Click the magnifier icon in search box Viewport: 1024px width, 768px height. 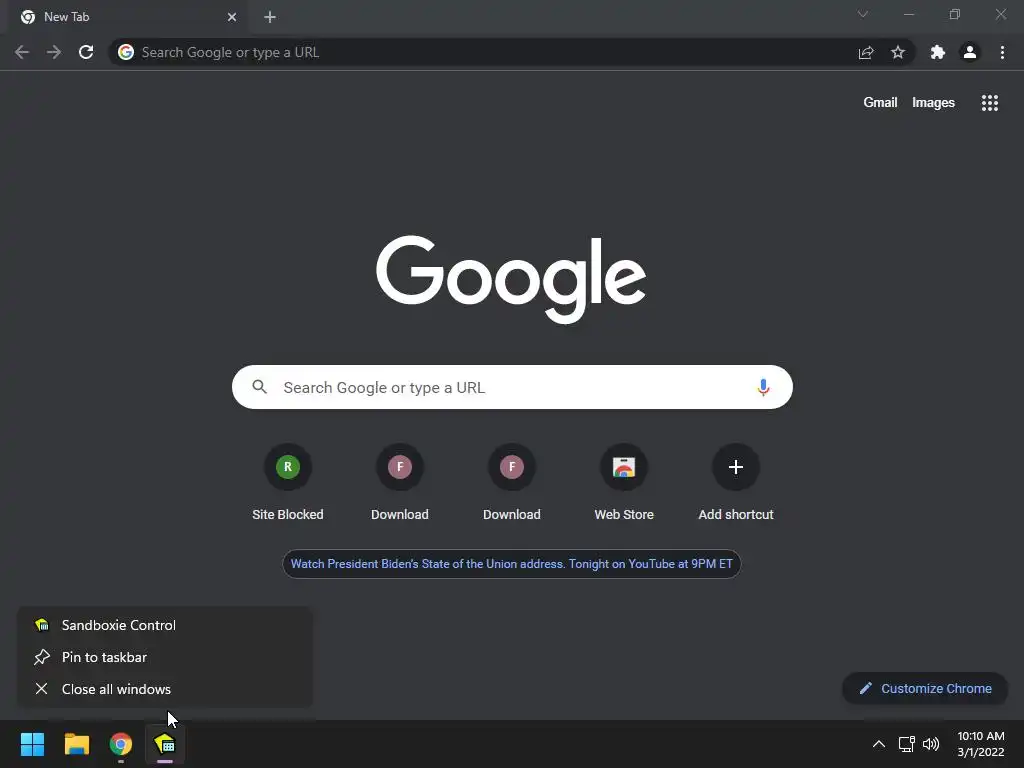pos(259,387)
